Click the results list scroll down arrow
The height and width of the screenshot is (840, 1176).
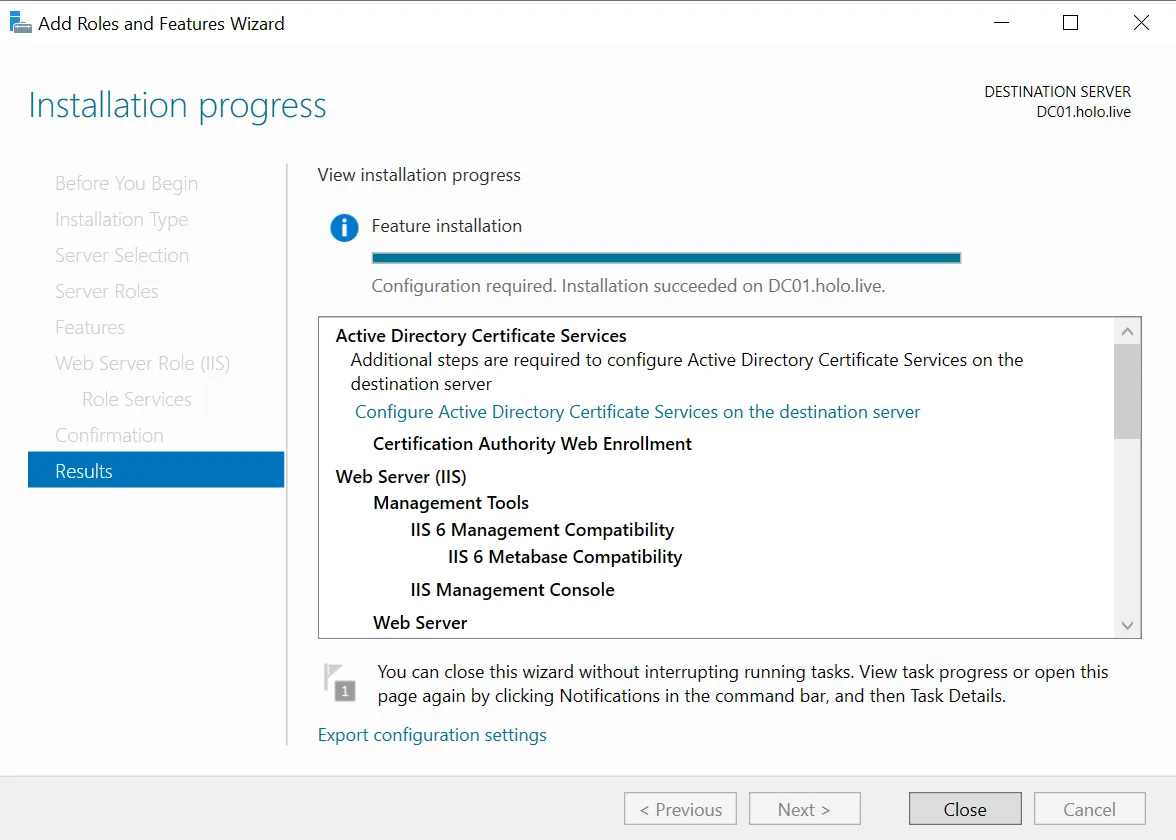click(x=1127, y=625)
